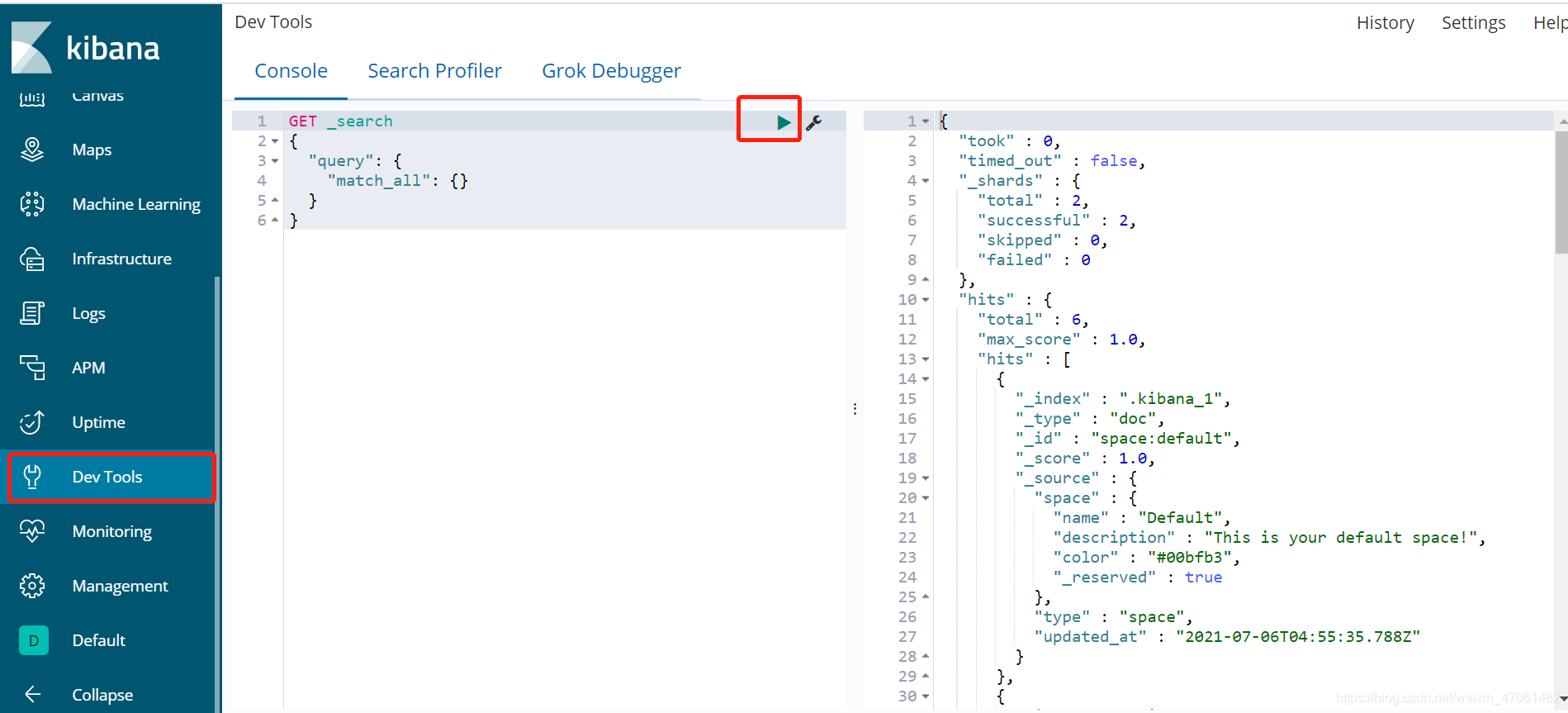Open History in the top bar
The image size is (1568, 713).
pos(1386,23)
